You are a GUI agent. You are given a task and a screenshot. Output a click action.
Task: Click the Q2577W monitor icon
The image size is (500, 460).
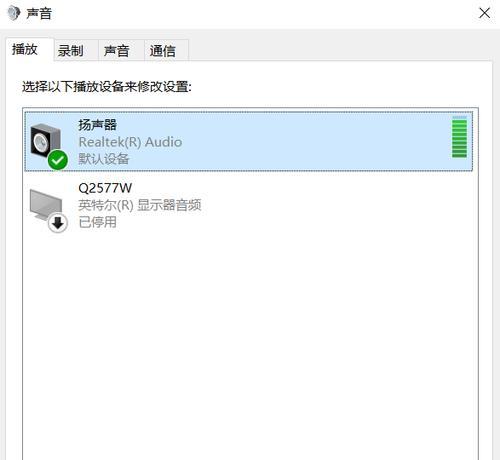click(46, 204)
